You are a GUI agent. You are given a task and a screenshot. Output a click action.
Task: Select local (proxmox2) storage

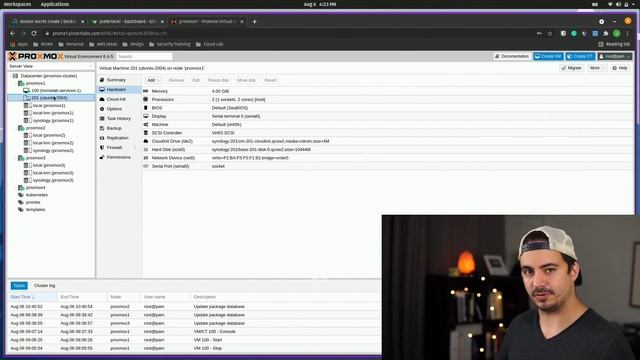click(49, 135)
